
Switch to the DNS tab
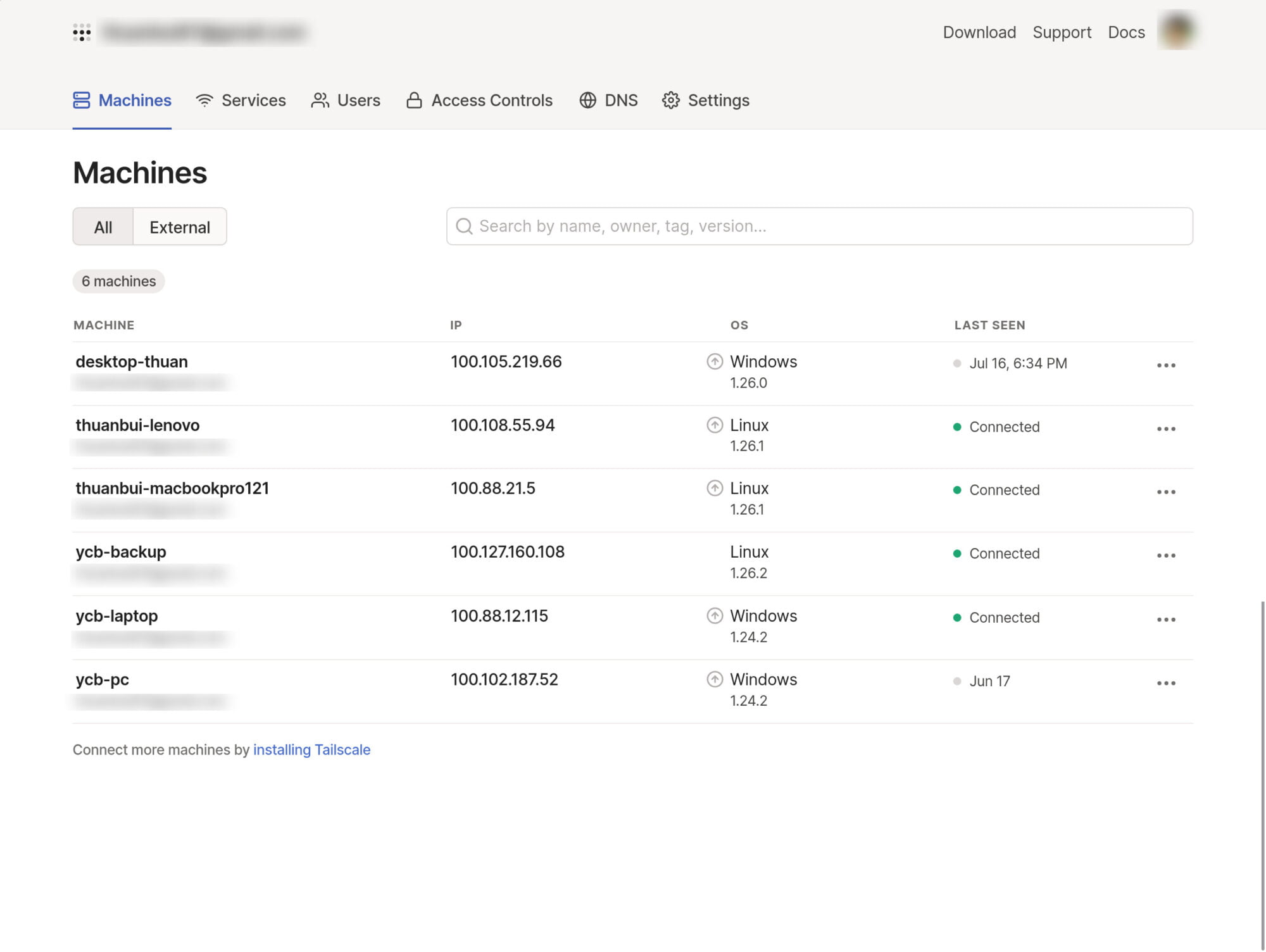pyautogui.click(x=608, y=101)
